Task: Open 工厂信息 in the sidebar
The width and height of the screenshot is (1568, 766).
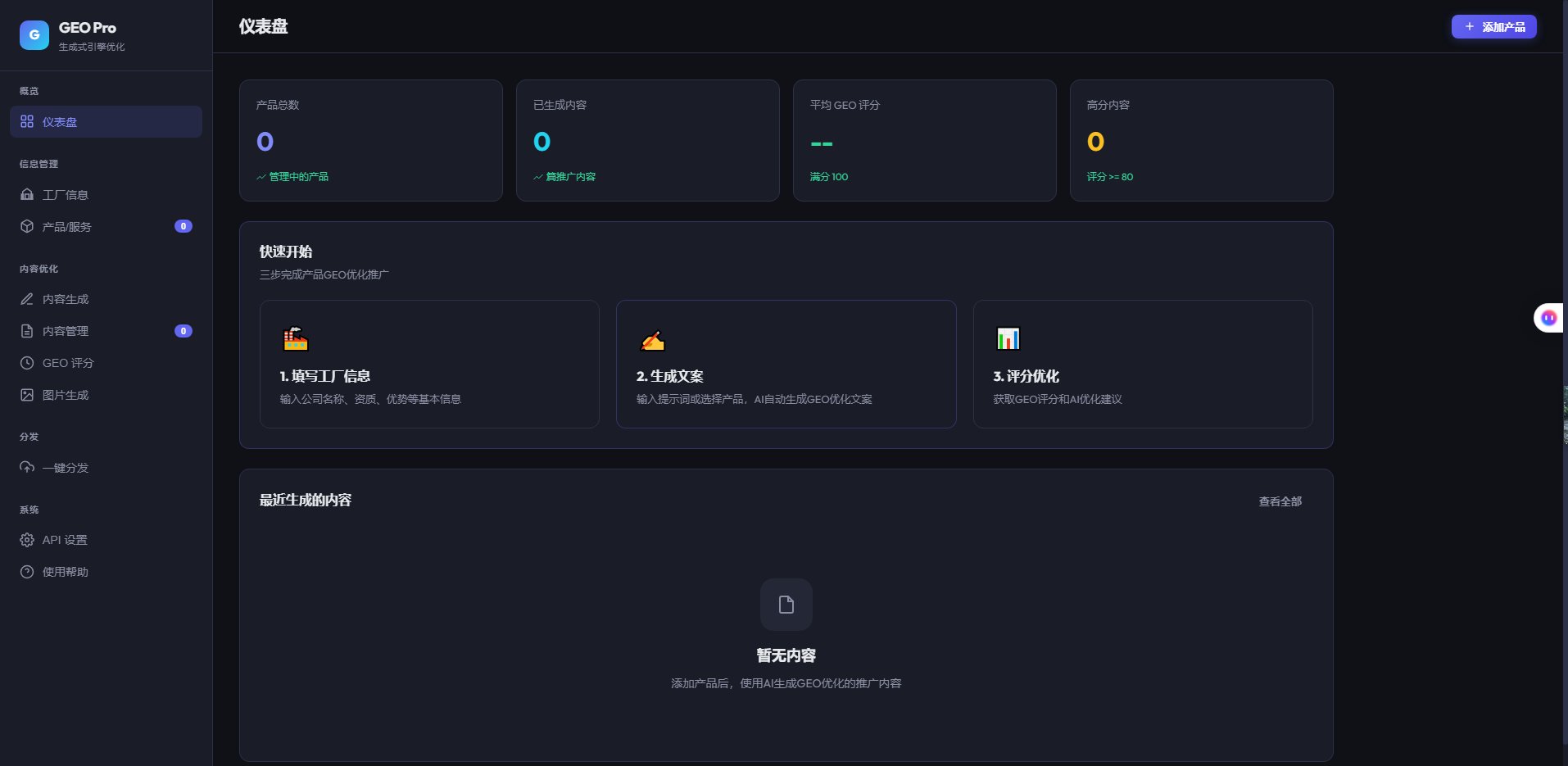Action: (x=106, y=195)
